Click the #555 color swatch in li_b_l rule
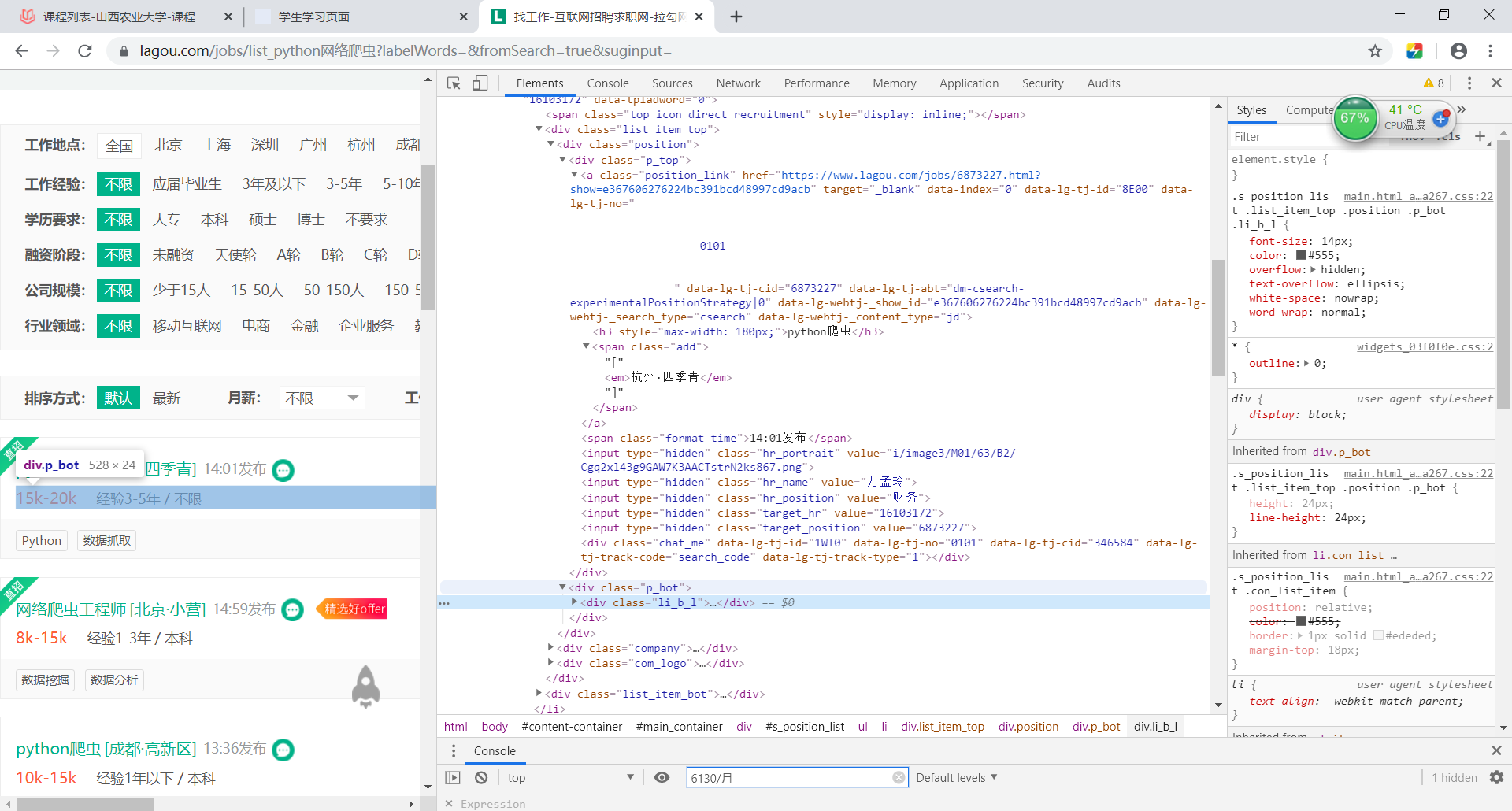This screenshot has height=811, width=1512. [x=1301, y=255]
